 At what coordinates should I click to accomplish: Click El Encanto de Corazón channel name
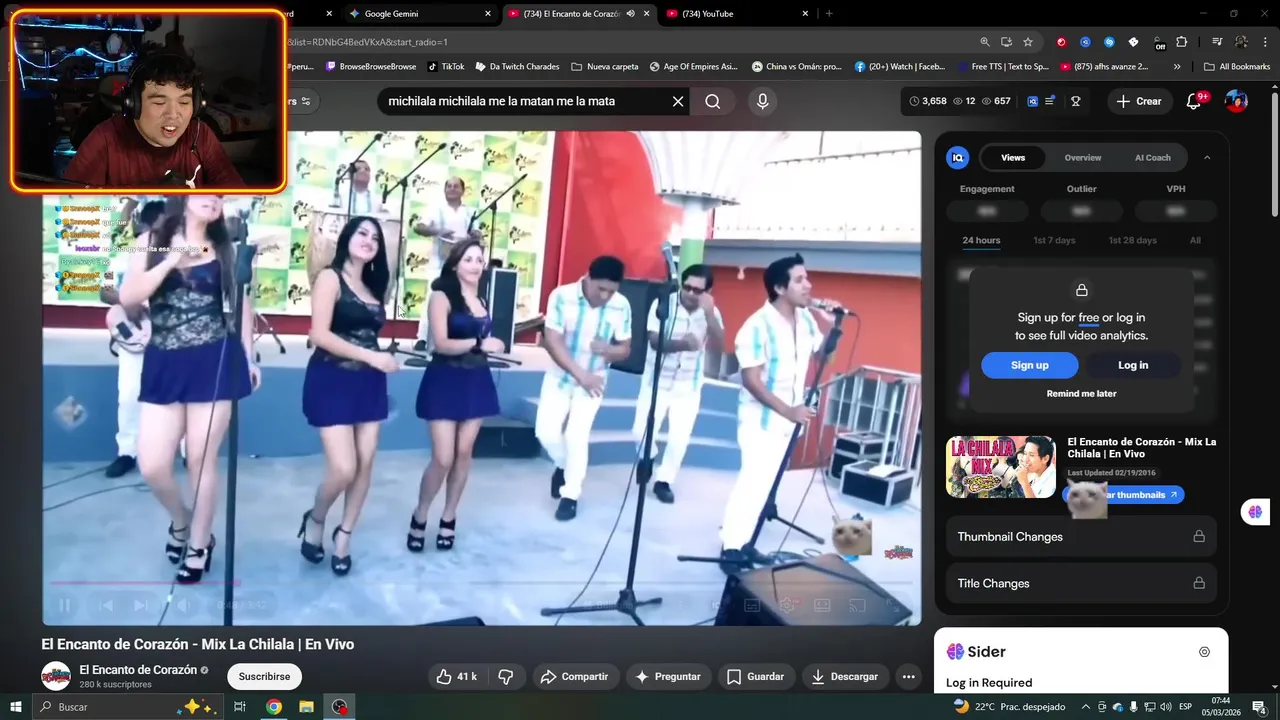tap(138, 670)
